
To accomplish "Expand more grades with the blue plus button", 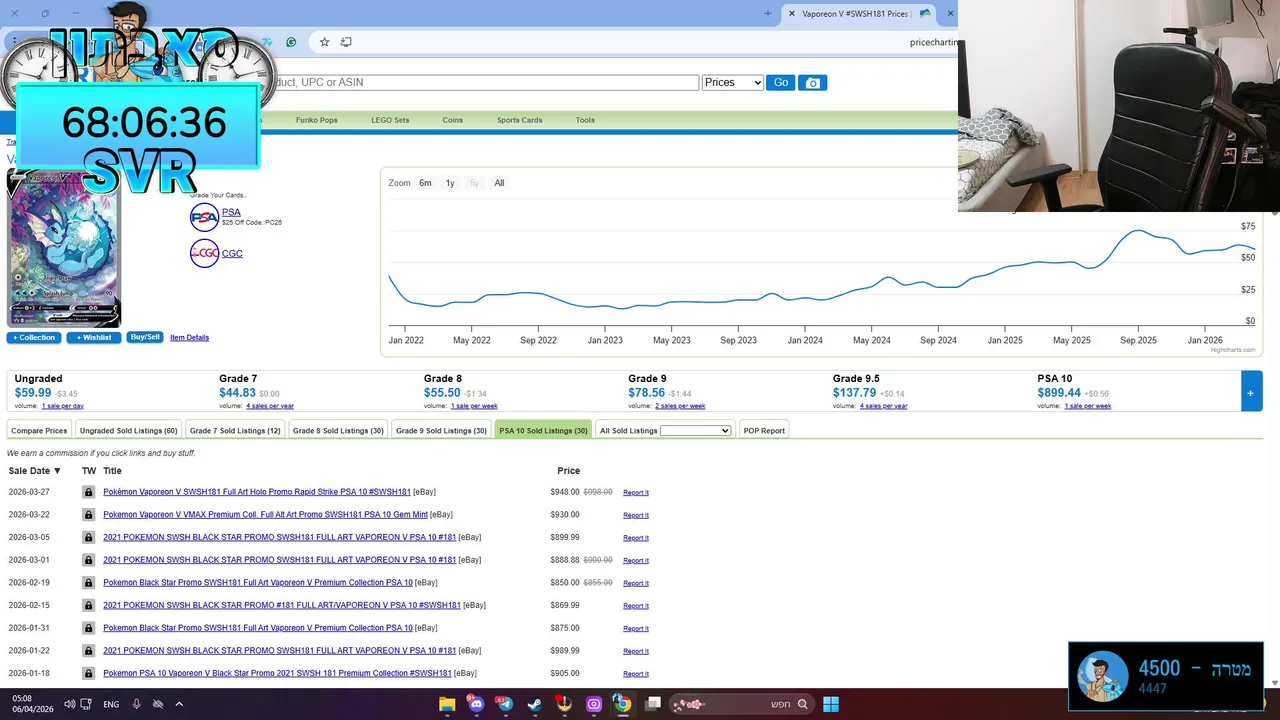I will pos(1251,391).
